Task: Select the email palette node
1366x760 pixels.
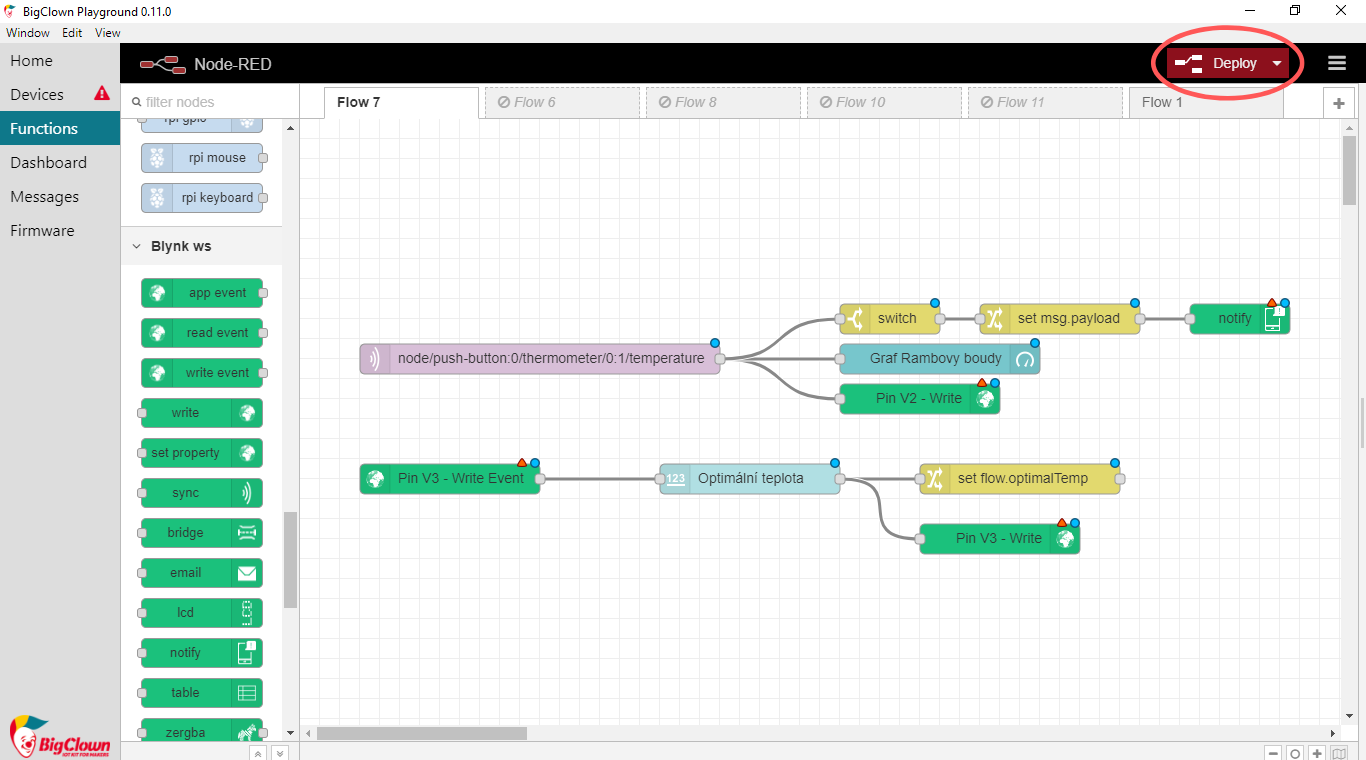Action: 202,573
